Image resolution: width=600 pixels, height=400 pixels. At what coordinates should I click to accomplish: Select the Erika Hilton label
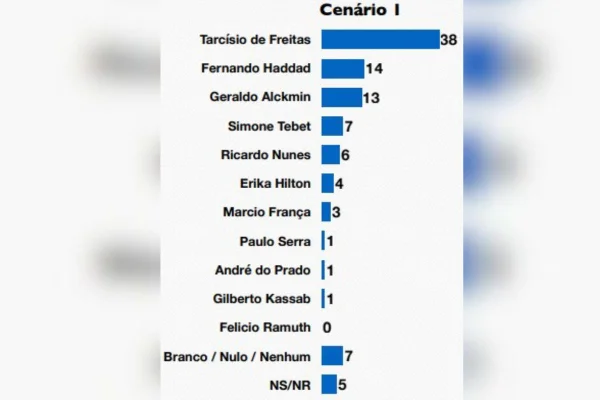pos(276,184)
